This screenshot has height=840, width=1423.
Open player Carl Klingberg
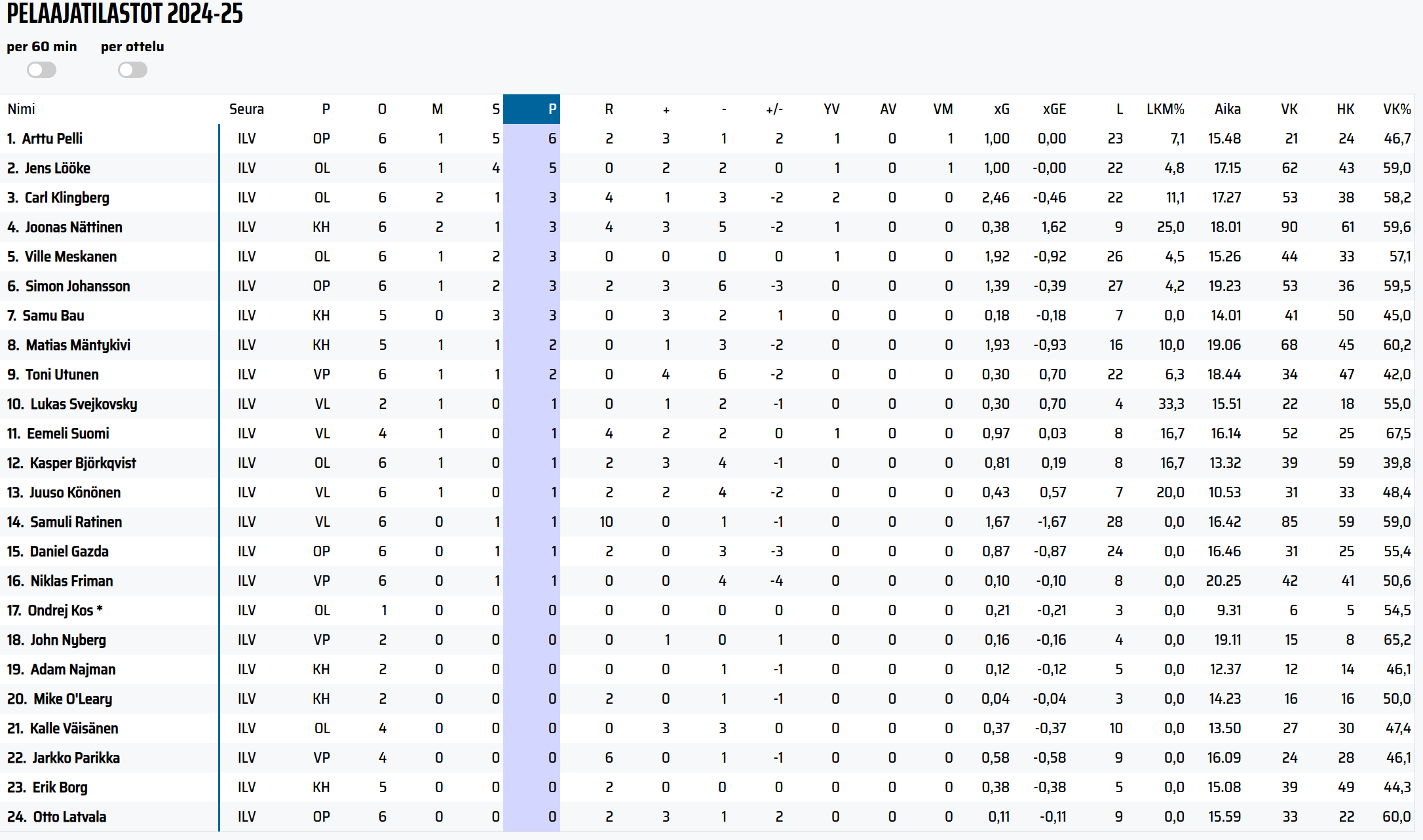67,198
